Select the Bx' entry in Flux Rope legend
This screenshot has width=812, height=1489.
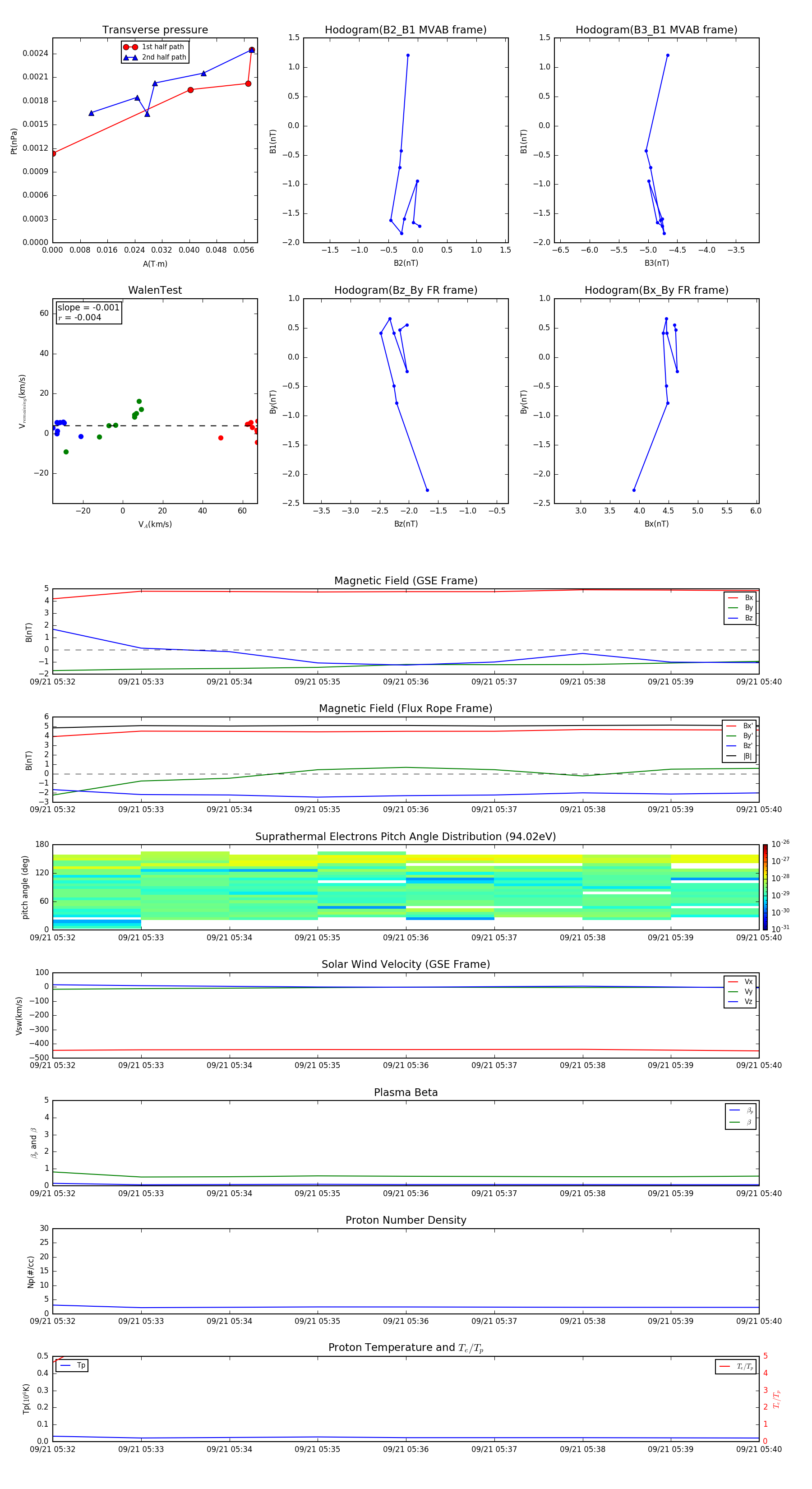739,726
